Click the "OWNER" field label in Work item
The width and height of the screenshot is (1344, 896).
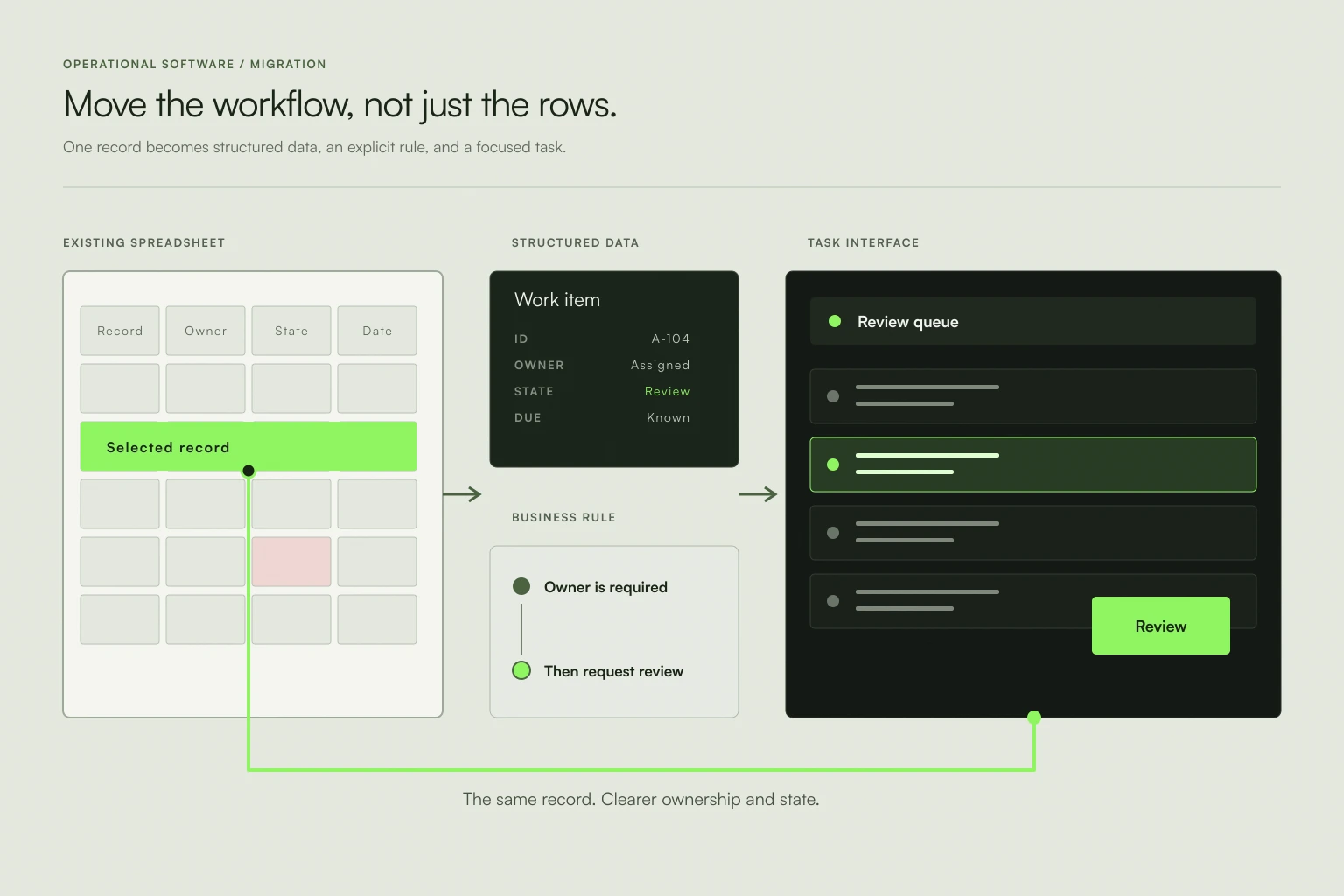click(x=539, y=365)
